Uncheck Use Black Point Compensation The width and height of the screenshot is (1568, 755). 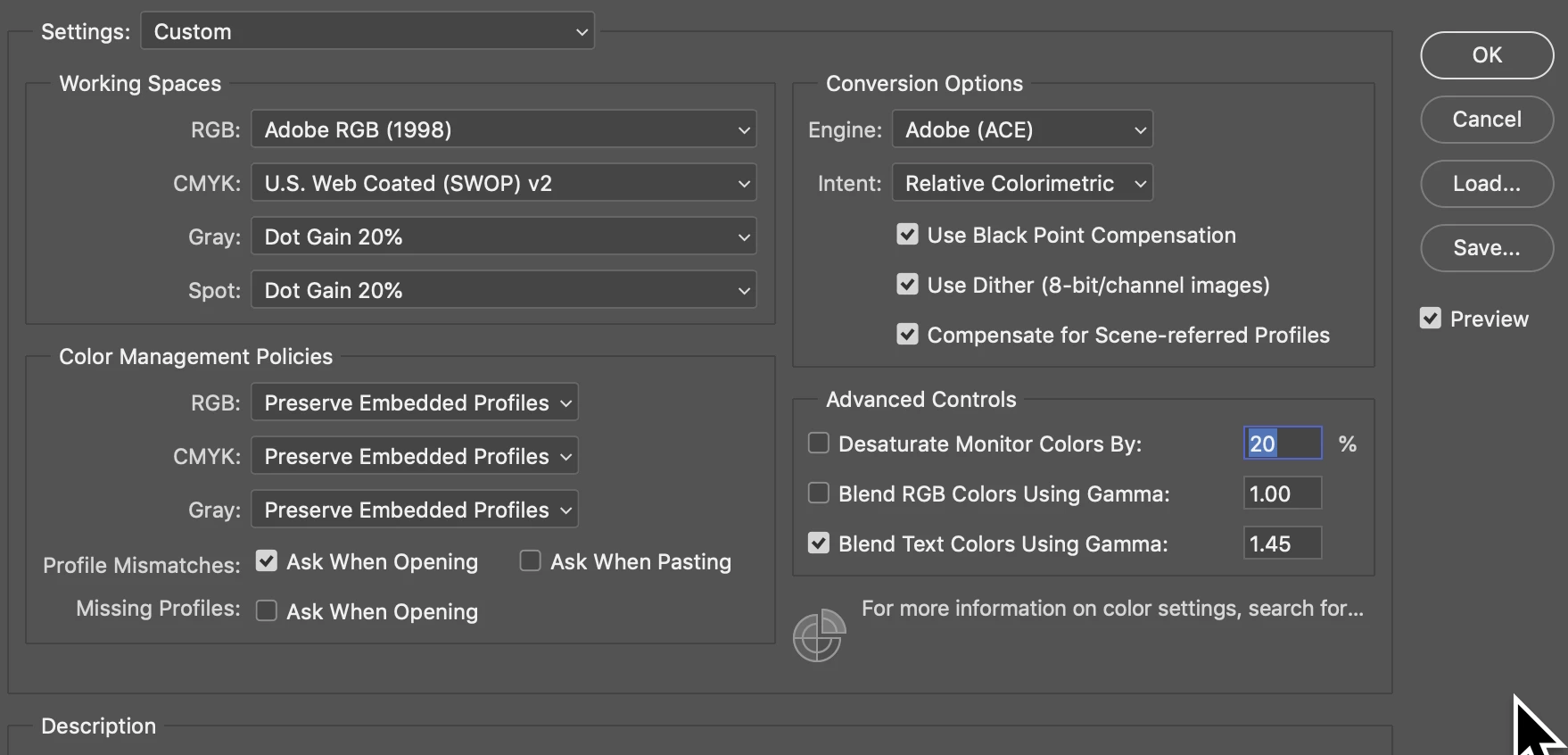tap(907, 235)
